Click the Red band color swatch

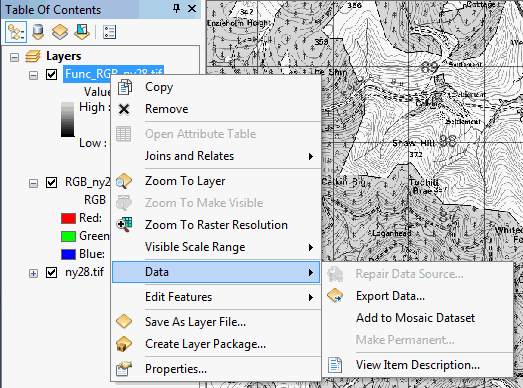pos(68,219)
